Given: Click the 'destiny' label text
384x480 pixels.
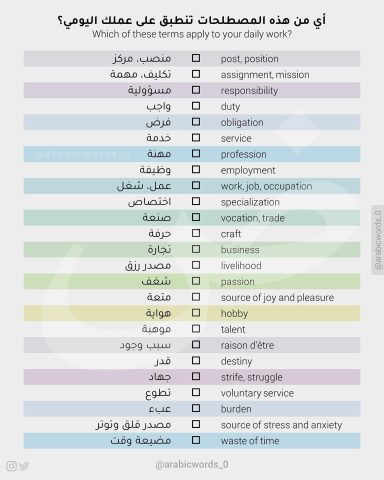Looking at the screenshot, I should [x=236, y=361].
